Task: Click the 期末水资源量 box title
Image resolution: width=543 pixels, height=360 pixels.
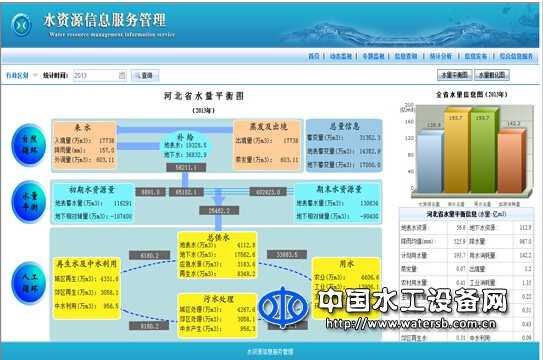Action: coord(339,189)
